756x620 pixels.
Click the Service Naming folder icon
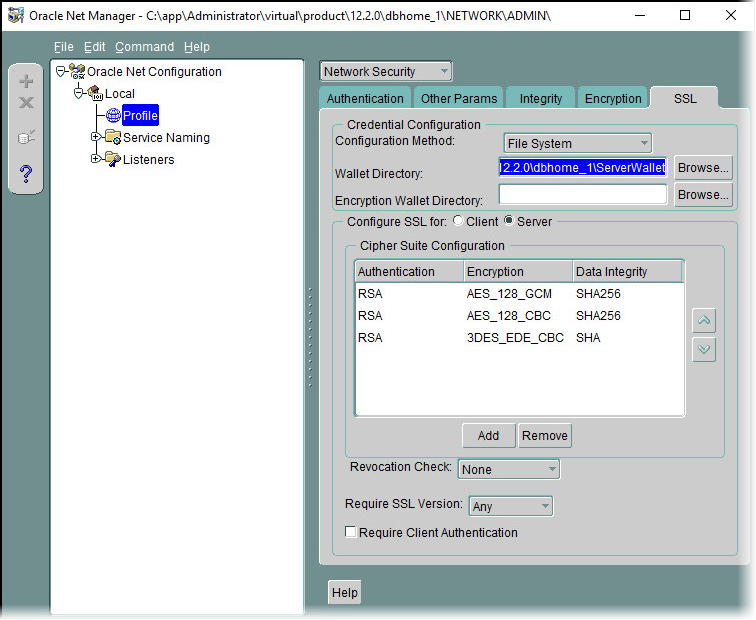tap(113, 137)
